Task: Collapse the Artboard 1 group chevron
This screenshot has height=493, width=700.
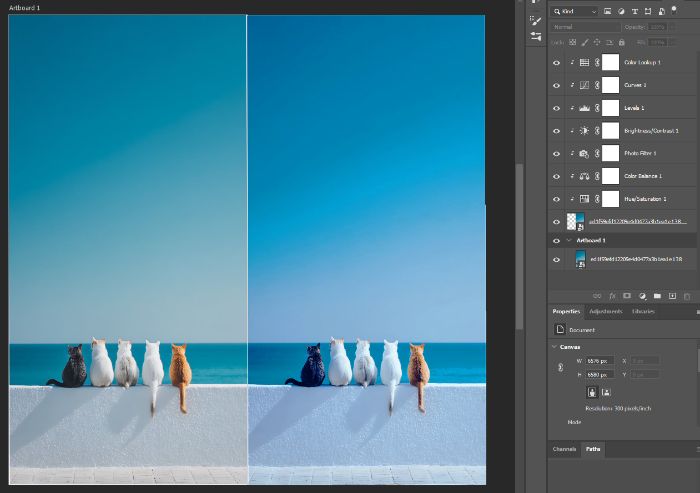Action: click(569, 240)
